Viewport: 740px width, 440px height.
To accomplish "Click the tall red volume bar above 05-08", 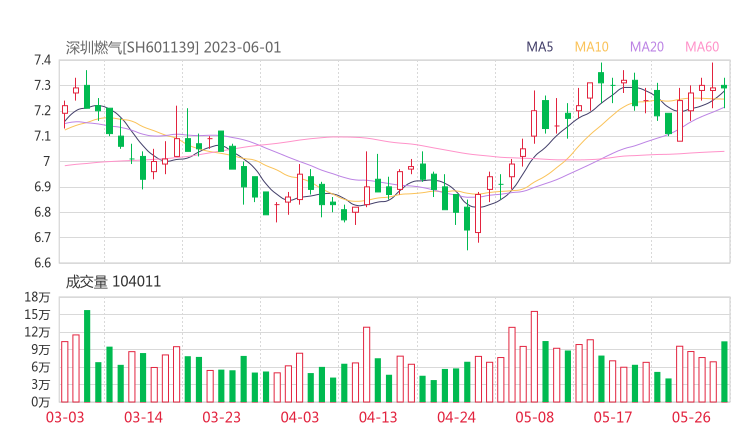I will (x=534, y=356).
